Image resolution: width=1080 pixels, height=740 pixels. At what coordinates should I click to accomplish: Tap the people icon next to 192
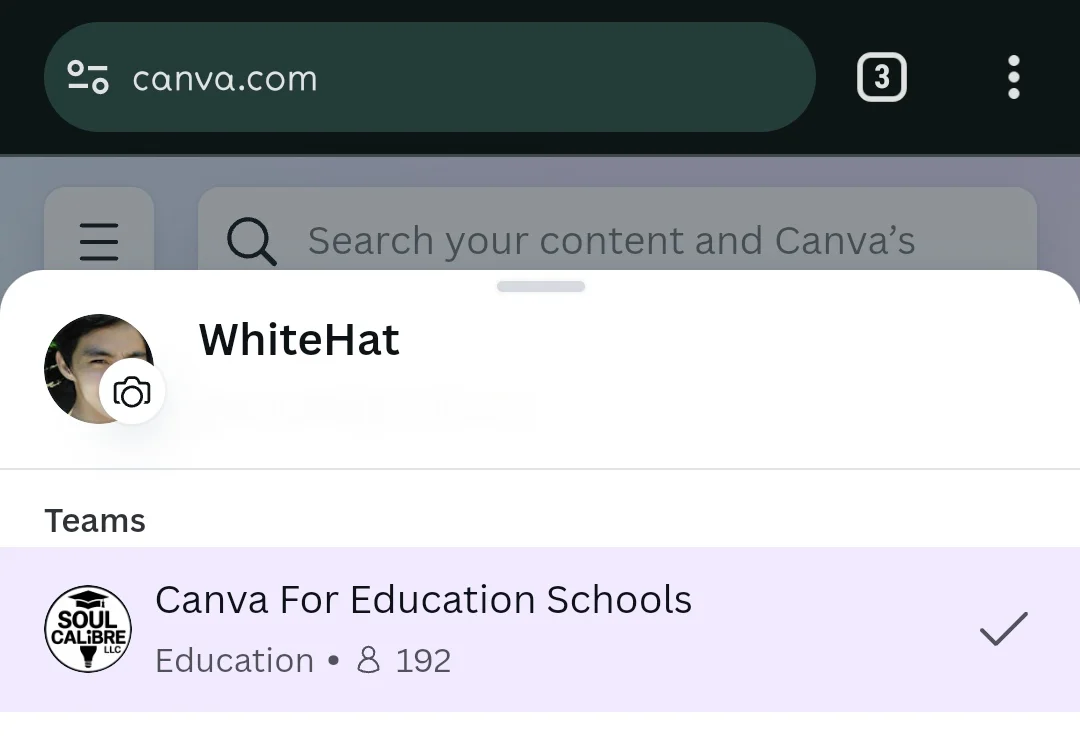pyautogui.click(x=368, y=660)
